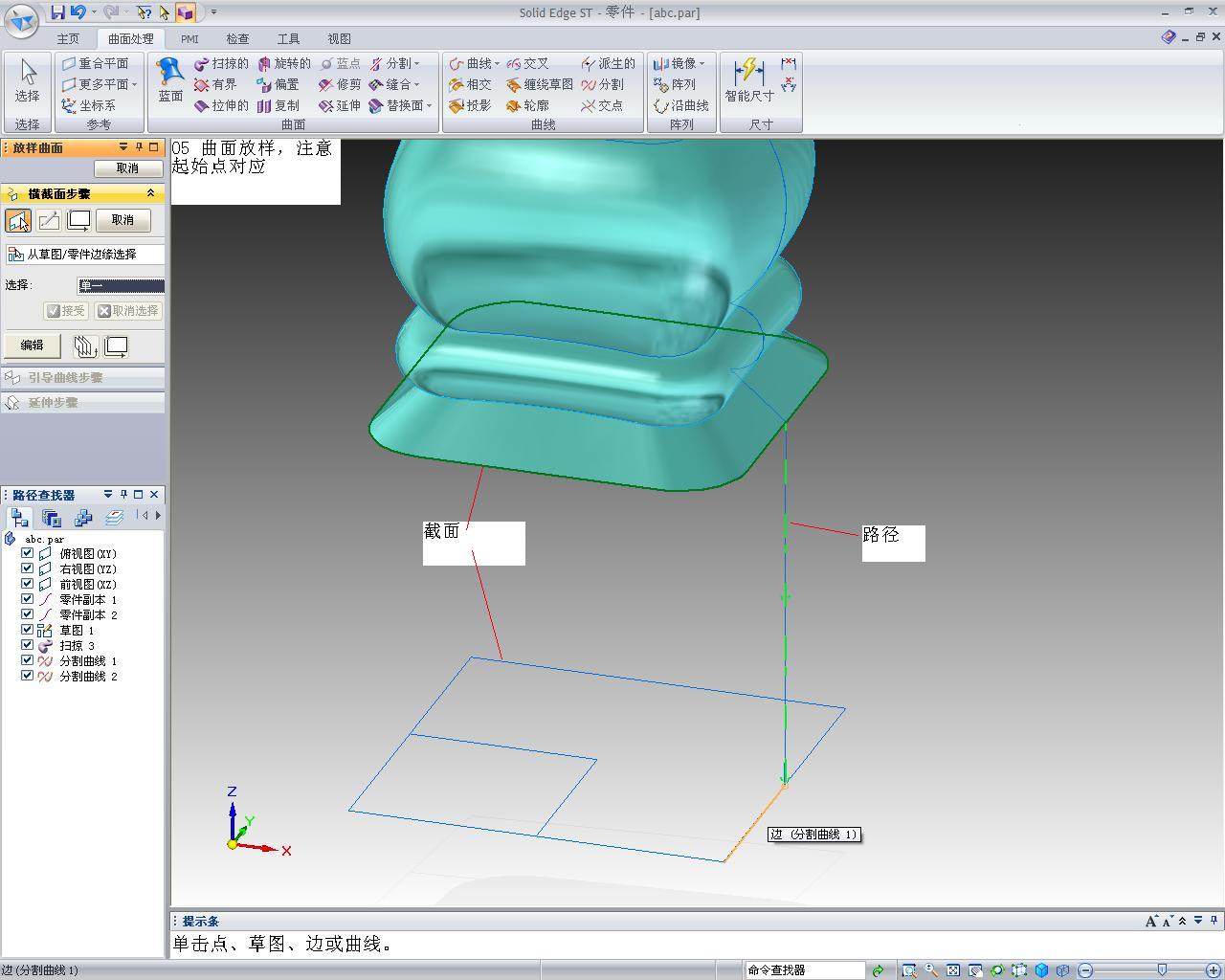Screen dimensions: 1225x980
Task: Choose the 扫掠的 (Swept) surface tool
Action: [221, 63]
